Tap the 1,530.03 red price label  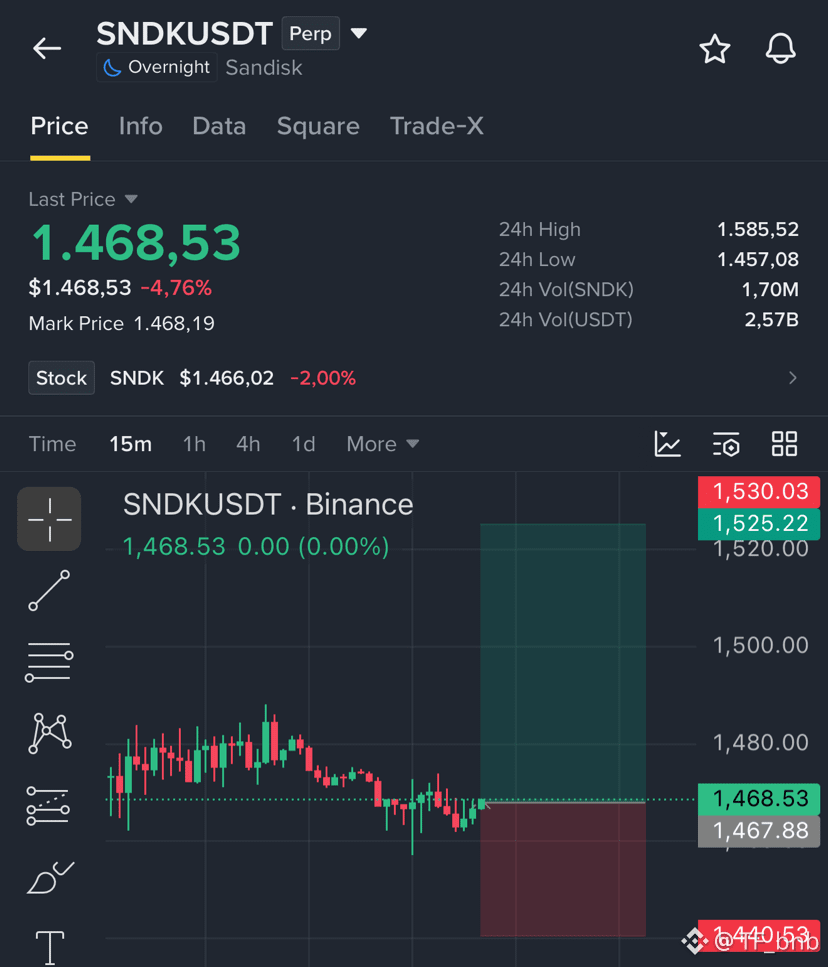tap(759, 492)
